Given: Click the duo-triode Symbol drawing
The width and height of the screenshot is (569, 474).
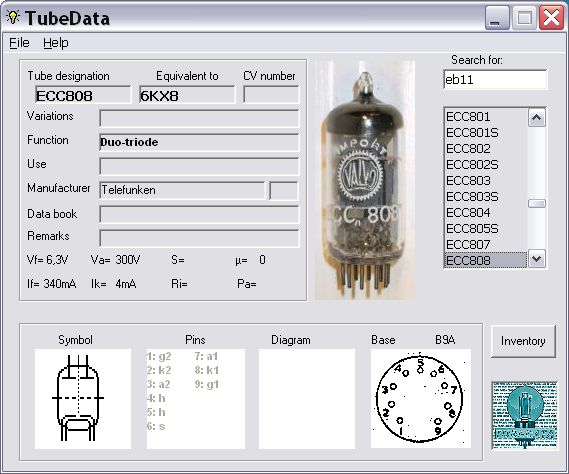Looking at the screenshot, I should click(x=83, y=399).
